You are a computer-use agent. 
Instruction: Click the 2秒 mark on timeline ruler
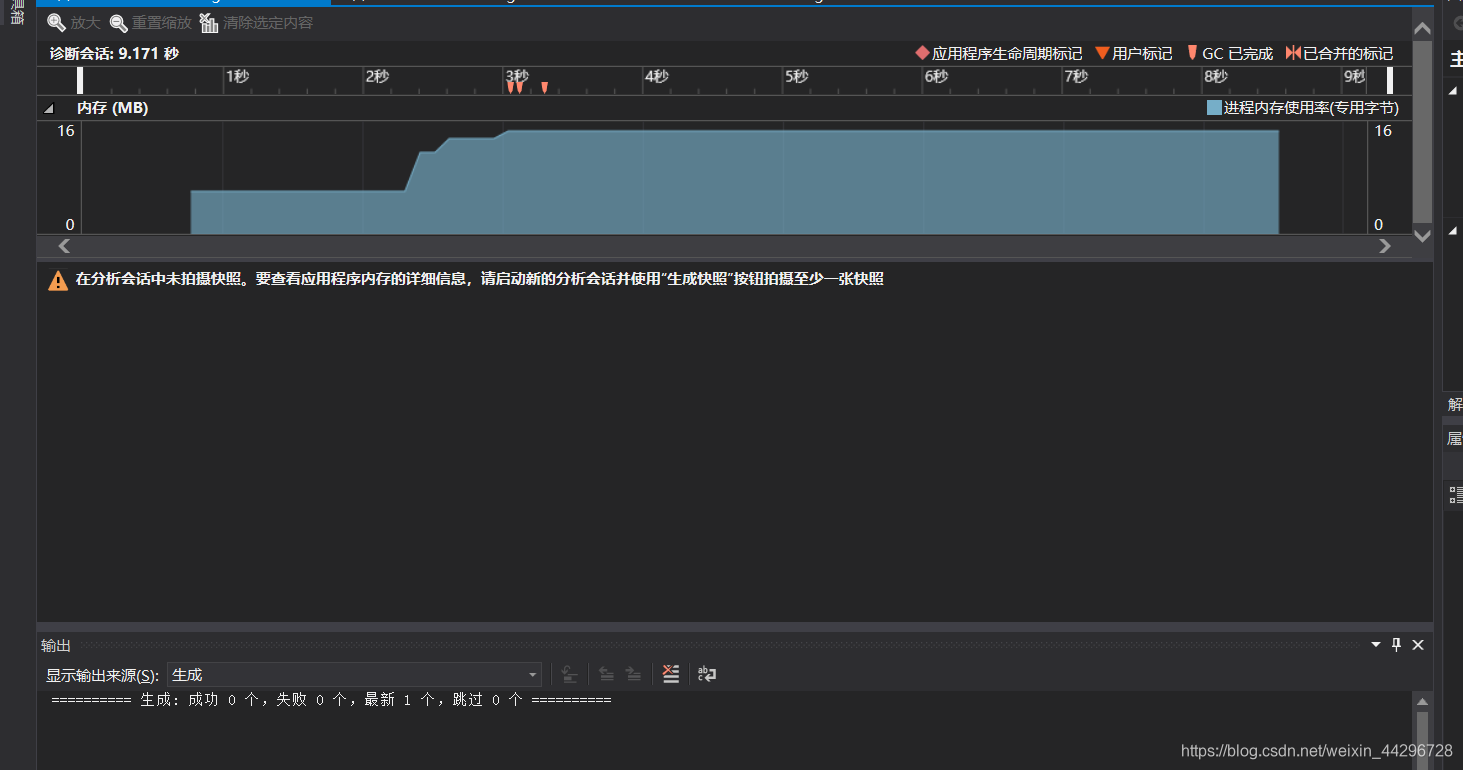coord(377,77)
